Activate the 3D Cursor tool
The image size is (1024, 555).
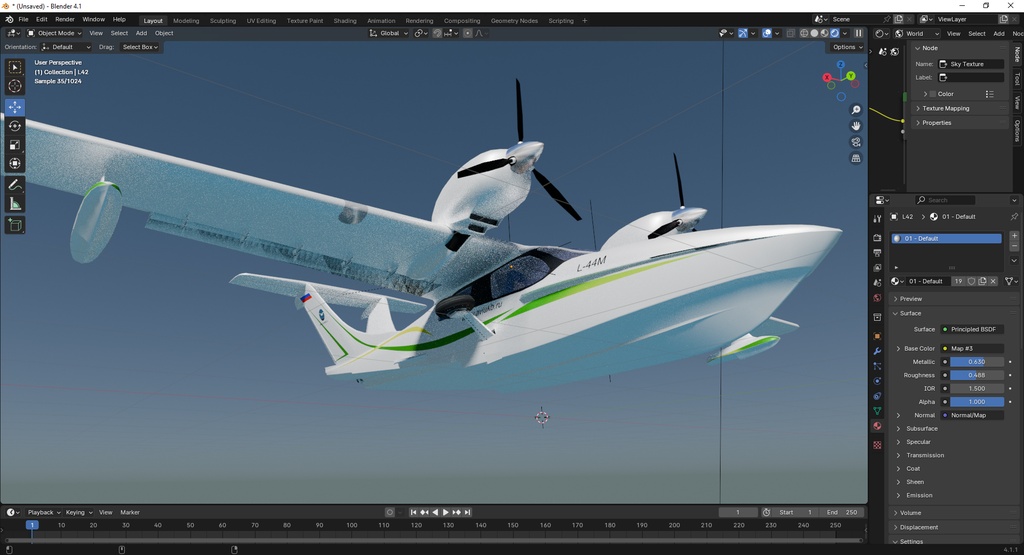pyautogui.click(x=15, y=86)
